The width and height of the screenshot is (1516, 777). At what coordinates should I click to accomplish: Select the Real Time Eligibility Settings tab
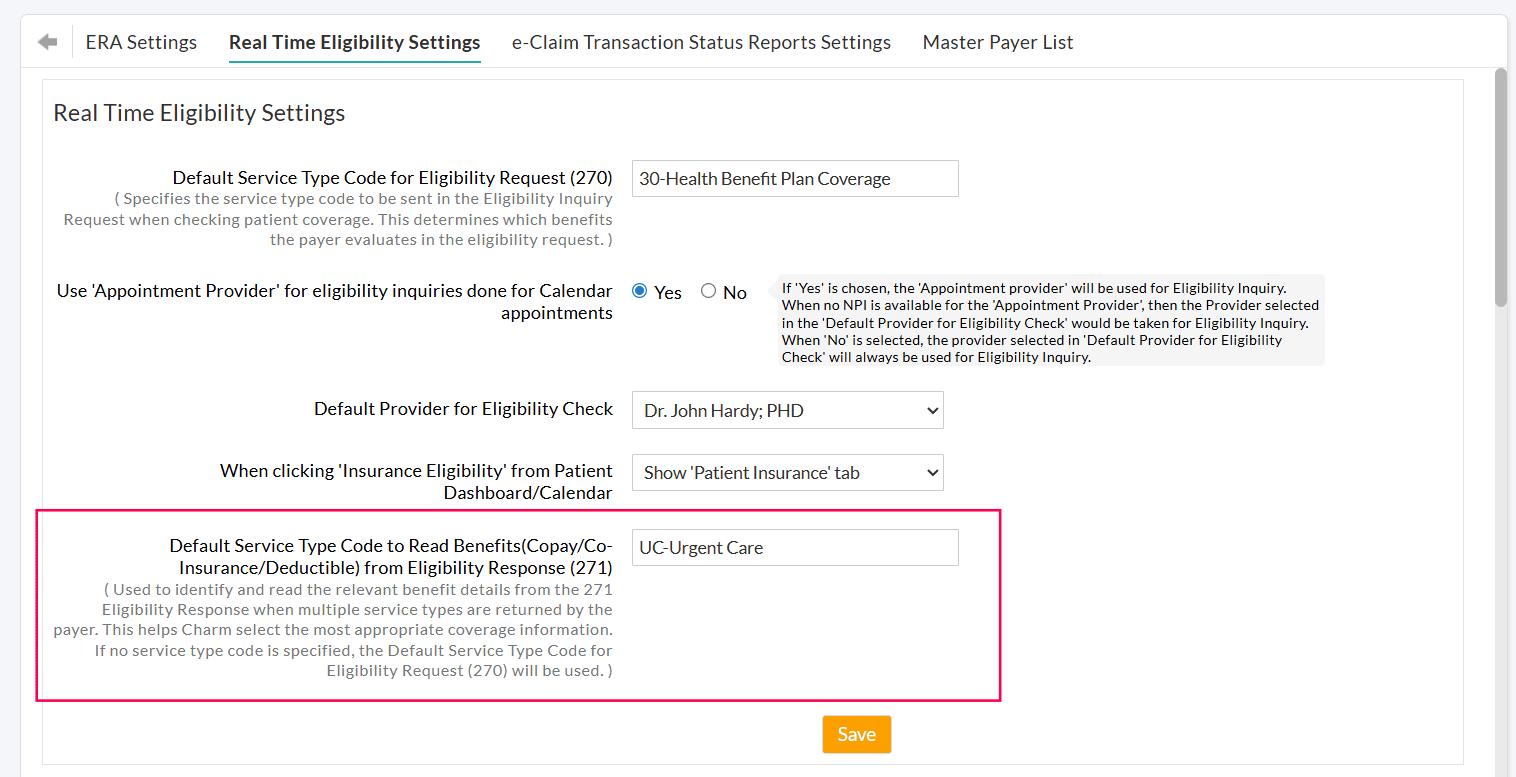coord(354,42)
